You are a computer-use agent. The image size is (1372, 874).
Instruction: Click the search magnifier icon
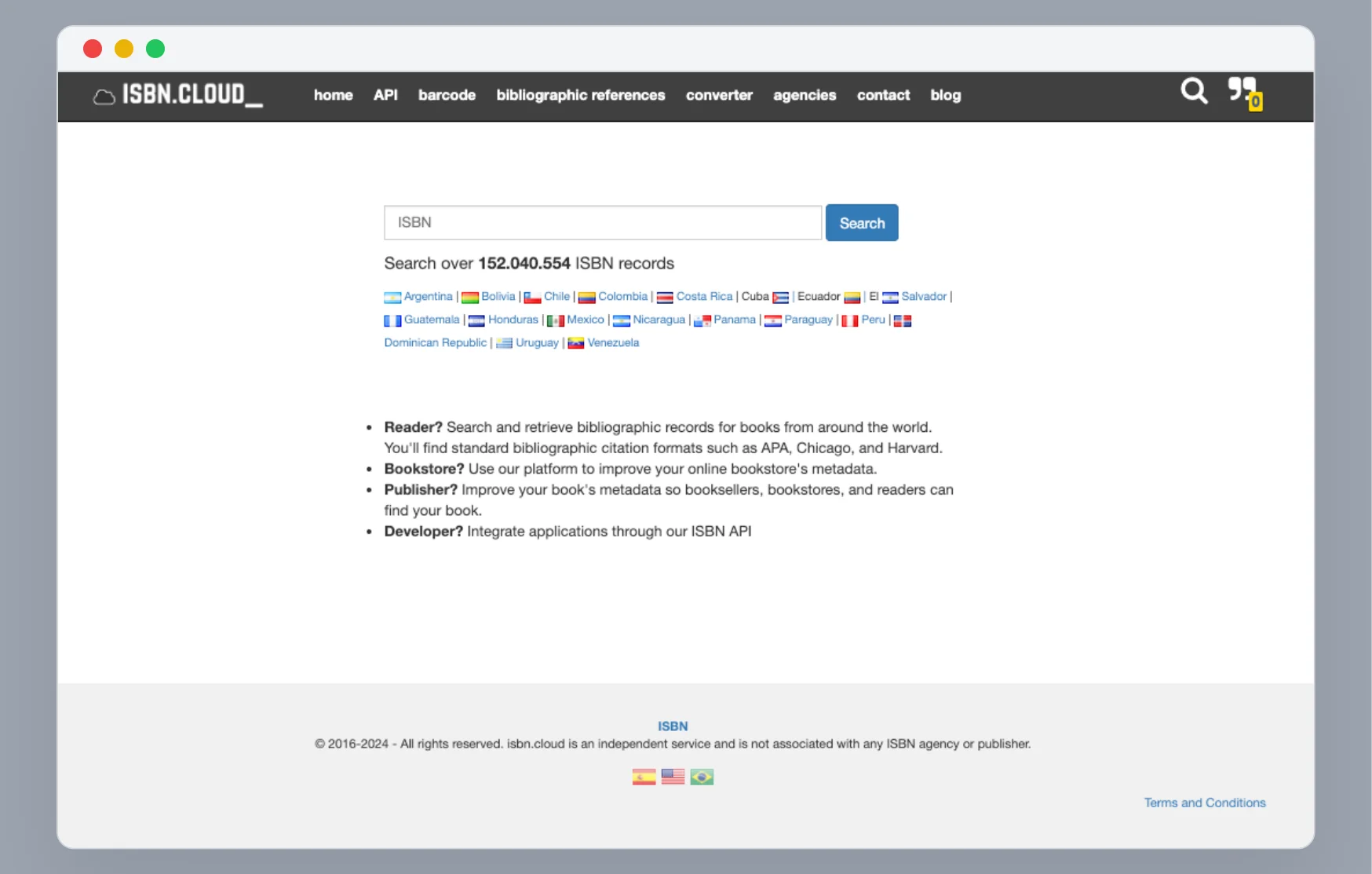(x=1194, y=92)
